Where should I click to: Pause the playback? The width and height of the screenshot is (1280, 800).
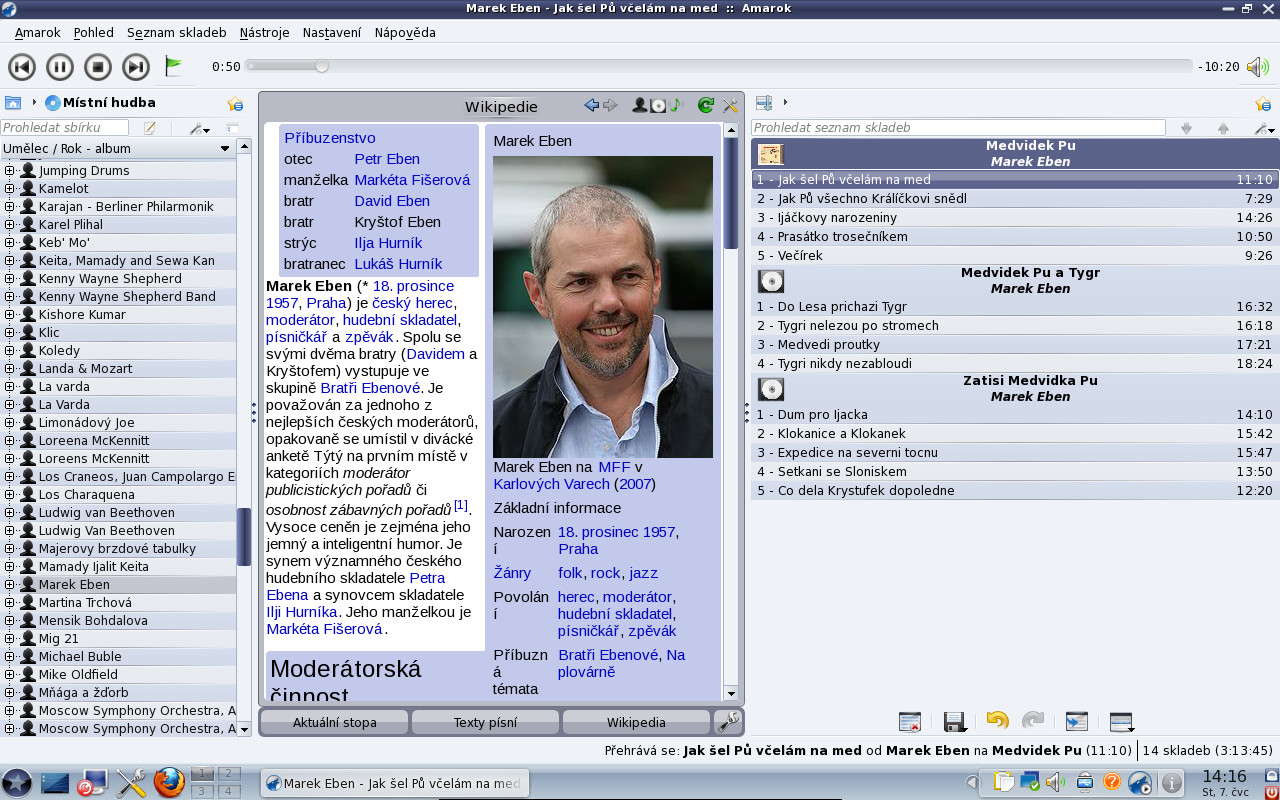click(60, 67)
